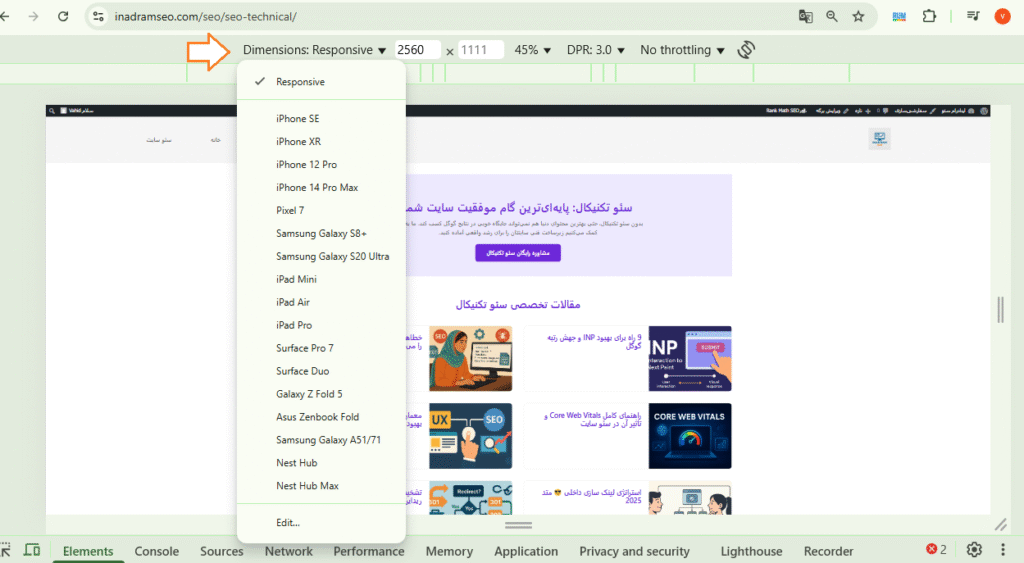This screenshot has height=563, width=1024.
Task: Click the address bar URL
Action: point(205,16)
